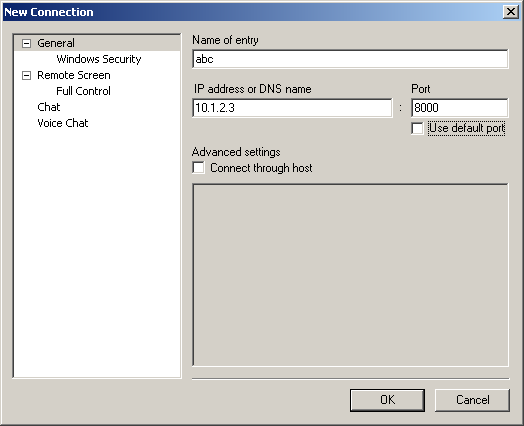Image resolution: width=524 pixels, height=426 pixels.
Task: Open the Windows Security settings page
Action: pos(99,59)
